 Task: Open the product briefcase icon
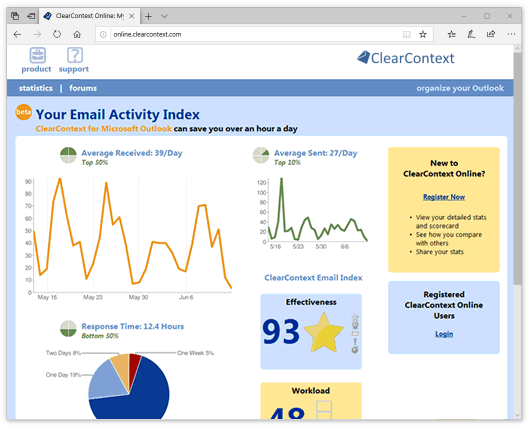pos(37,55)
